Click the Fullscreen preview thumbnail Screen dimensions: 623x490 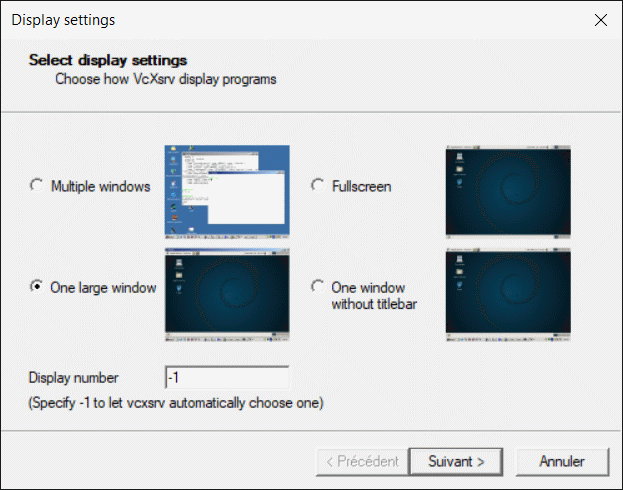coord(508,192)
